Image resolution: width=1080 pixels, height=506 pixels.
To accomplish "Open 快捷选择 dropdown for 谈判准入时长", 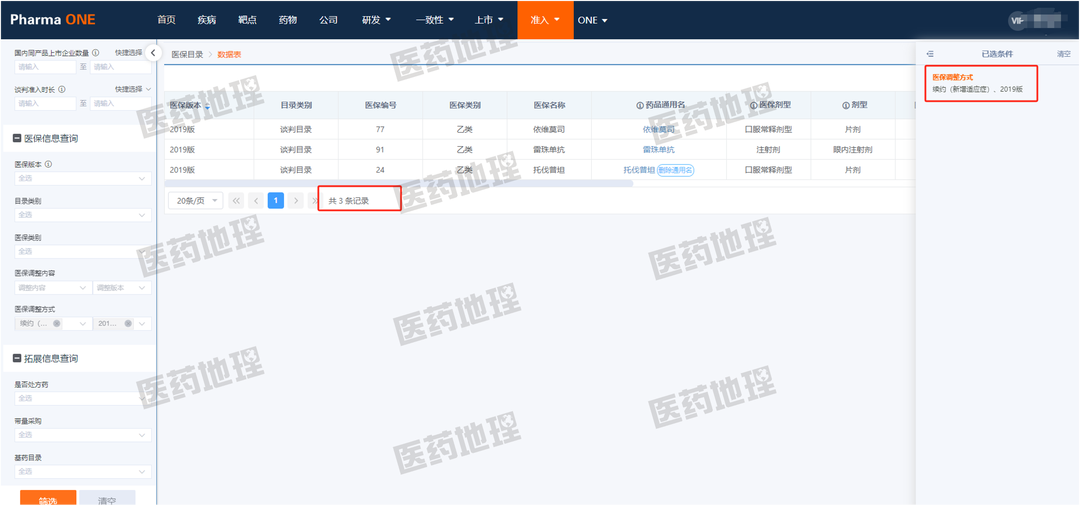I will pos(133,89).
